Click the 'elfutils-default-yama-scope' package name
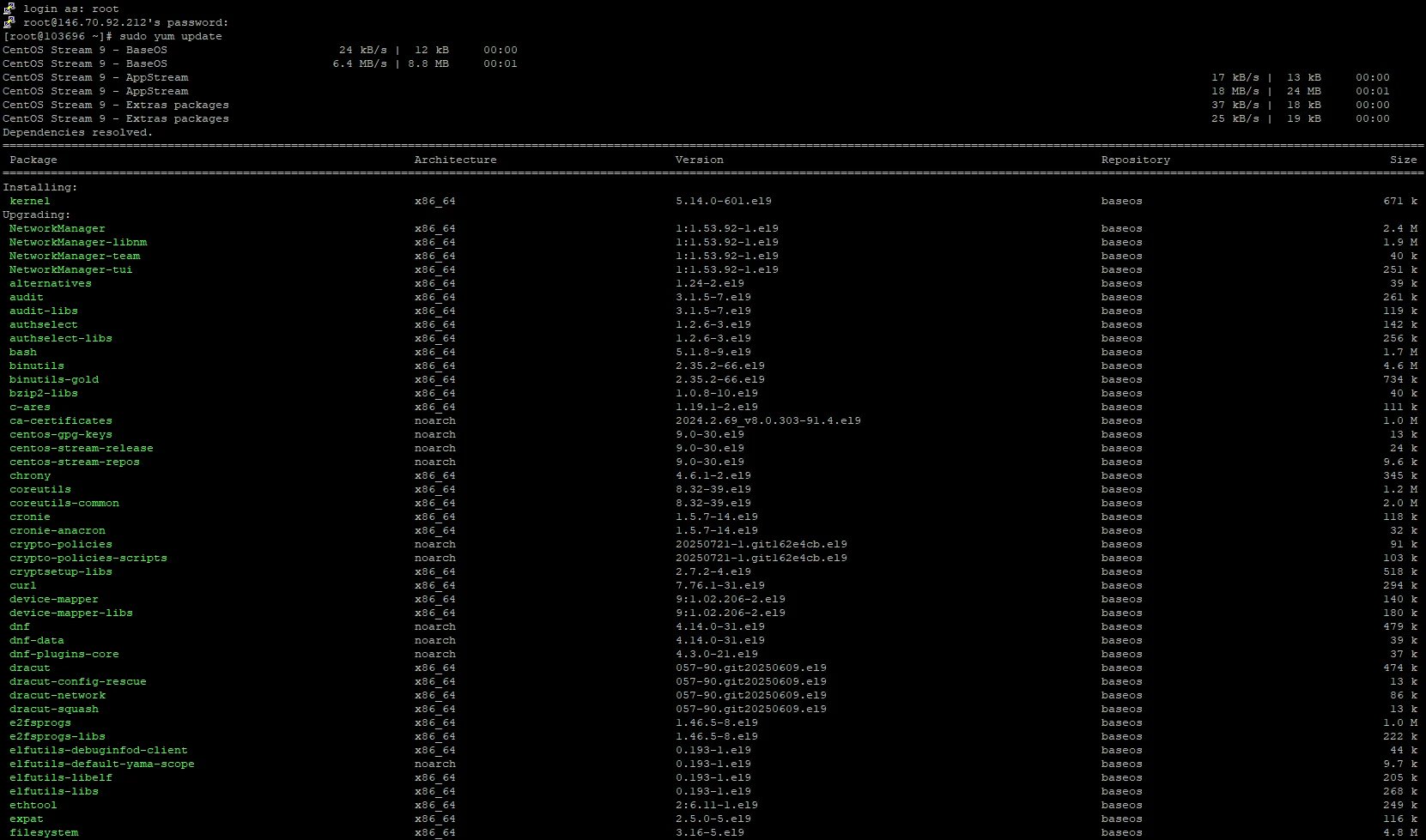1426x840 pixels. [x=102, y=764]
